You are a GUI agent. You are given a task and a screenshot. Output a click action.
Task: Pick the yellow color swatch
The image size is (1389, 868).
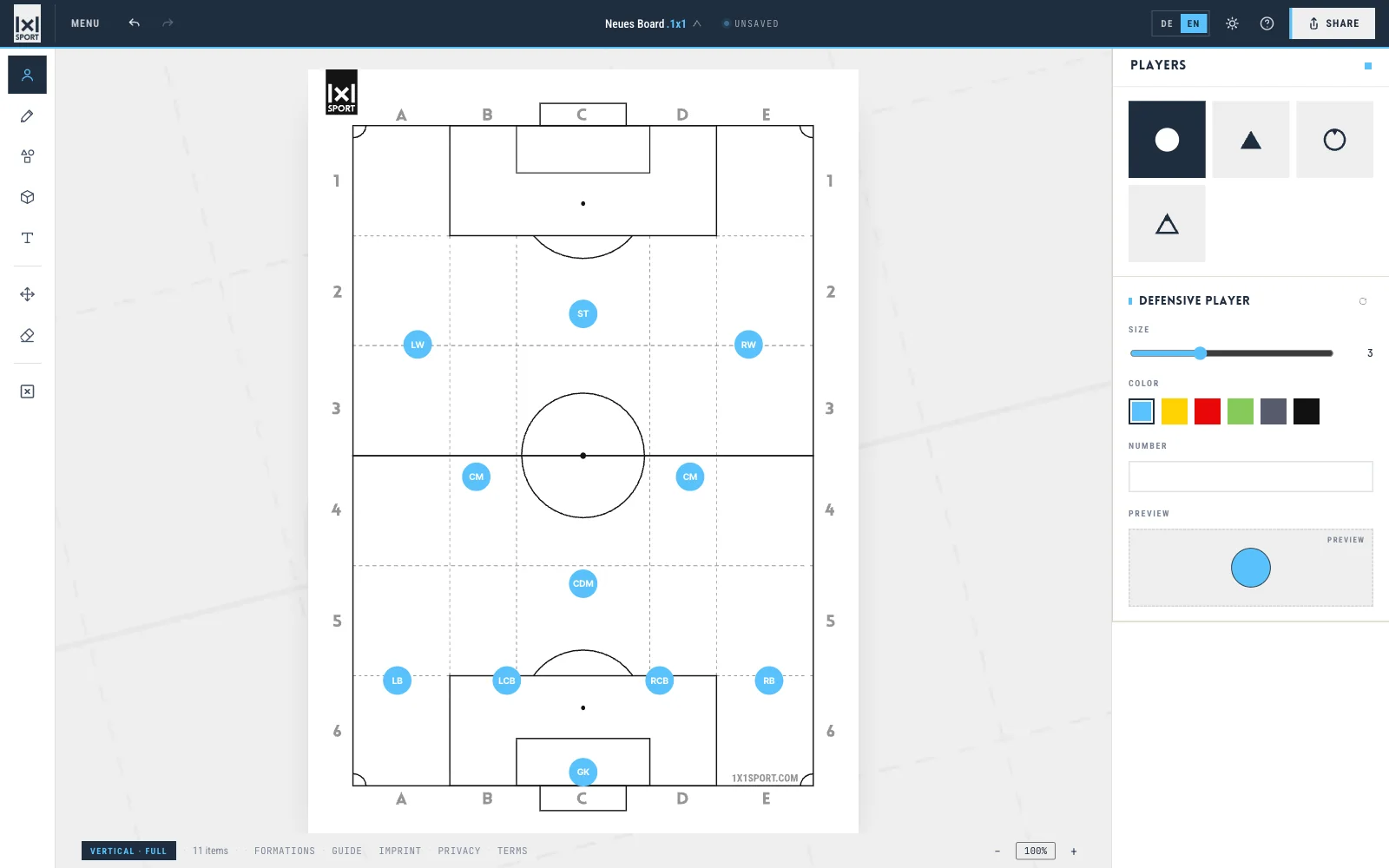click(x=1175, y=411)
